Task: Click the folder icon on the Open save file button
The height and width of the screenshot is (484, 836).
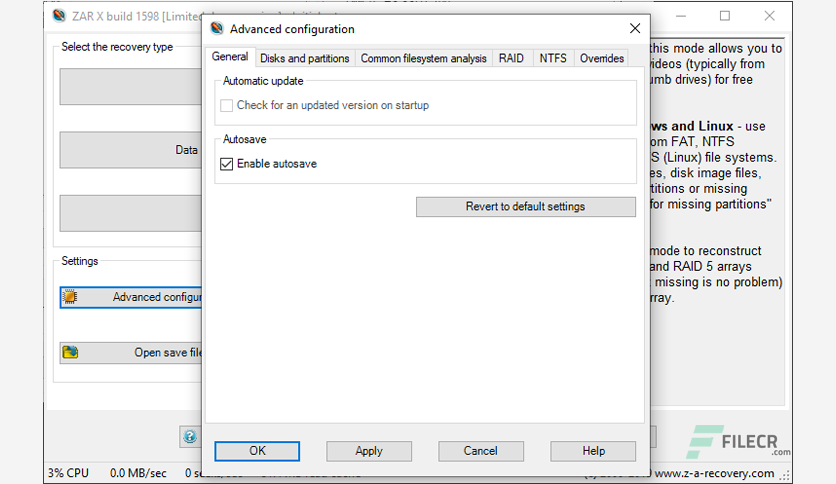Action: [x=70, y=352]
